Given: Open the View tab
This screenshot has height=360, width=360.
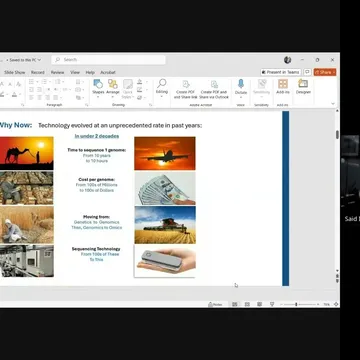Looking at the screenshot, I should tap(75, 72).
